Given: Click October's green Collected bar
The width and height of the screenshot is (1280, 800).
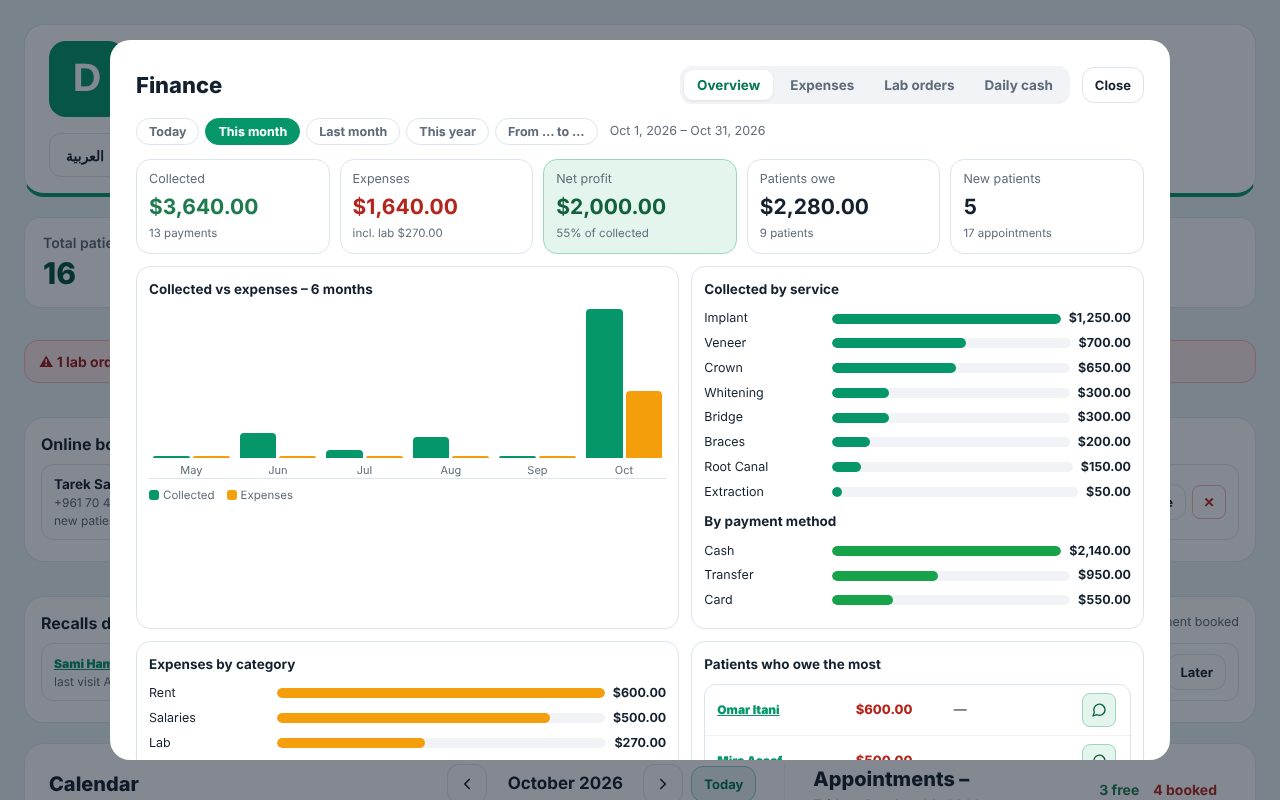Looking at the screenshot, I should point(604,383).
